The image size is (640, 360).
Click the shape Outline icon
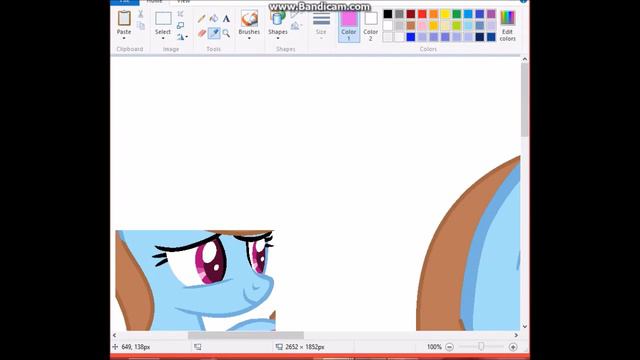click(x=296, y=15)
